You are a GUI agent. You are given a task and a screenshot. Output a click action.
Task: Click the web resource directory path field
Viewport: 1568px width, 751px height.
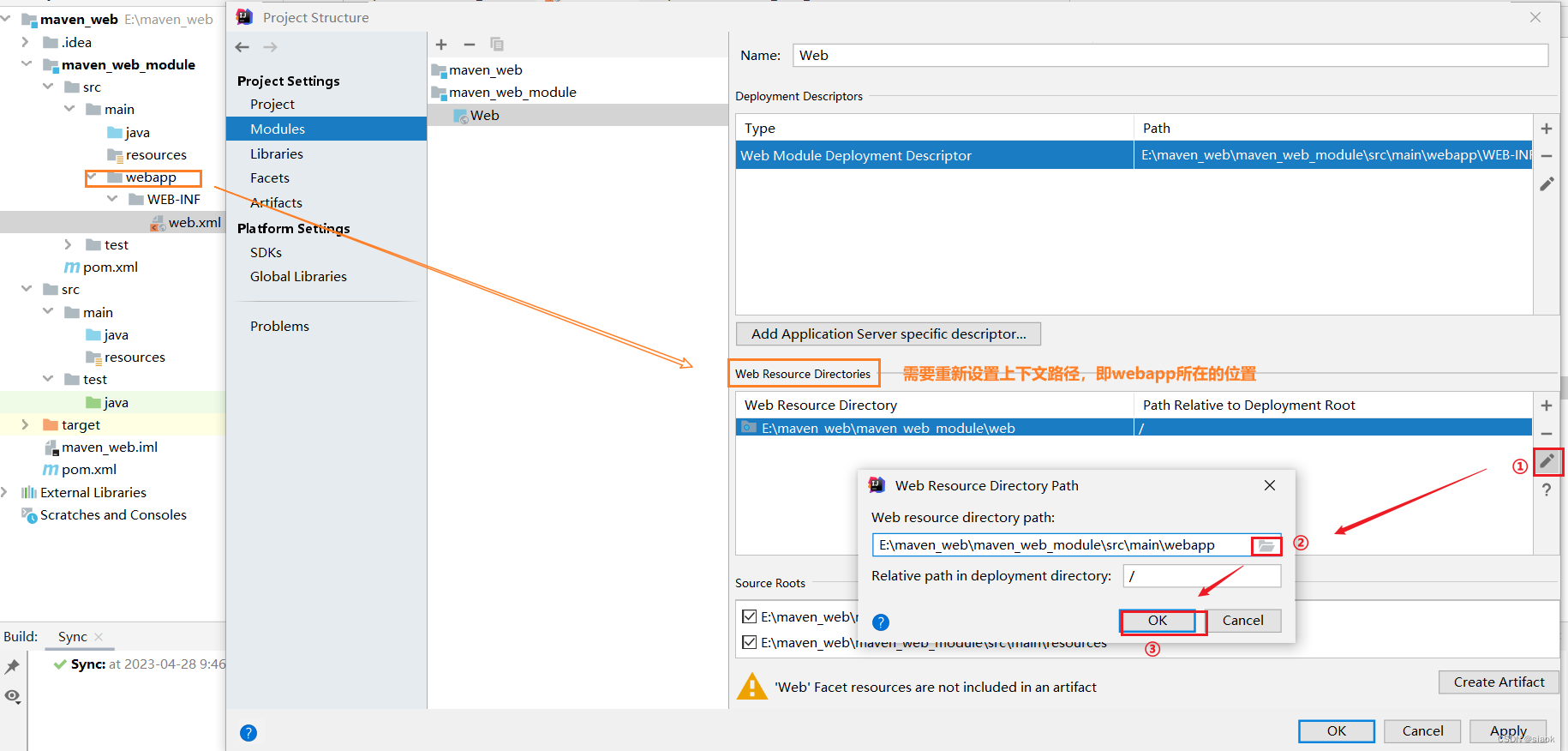click(1062, 546)
